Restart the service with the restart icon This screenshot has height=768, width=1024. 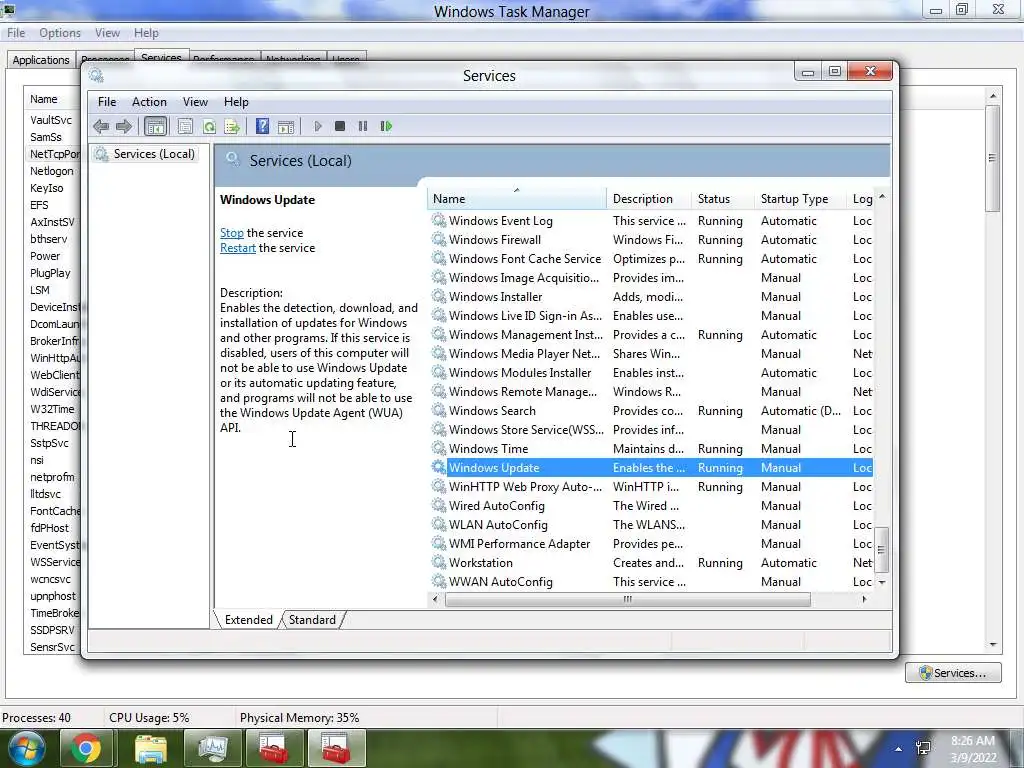(x=386, y=126)
